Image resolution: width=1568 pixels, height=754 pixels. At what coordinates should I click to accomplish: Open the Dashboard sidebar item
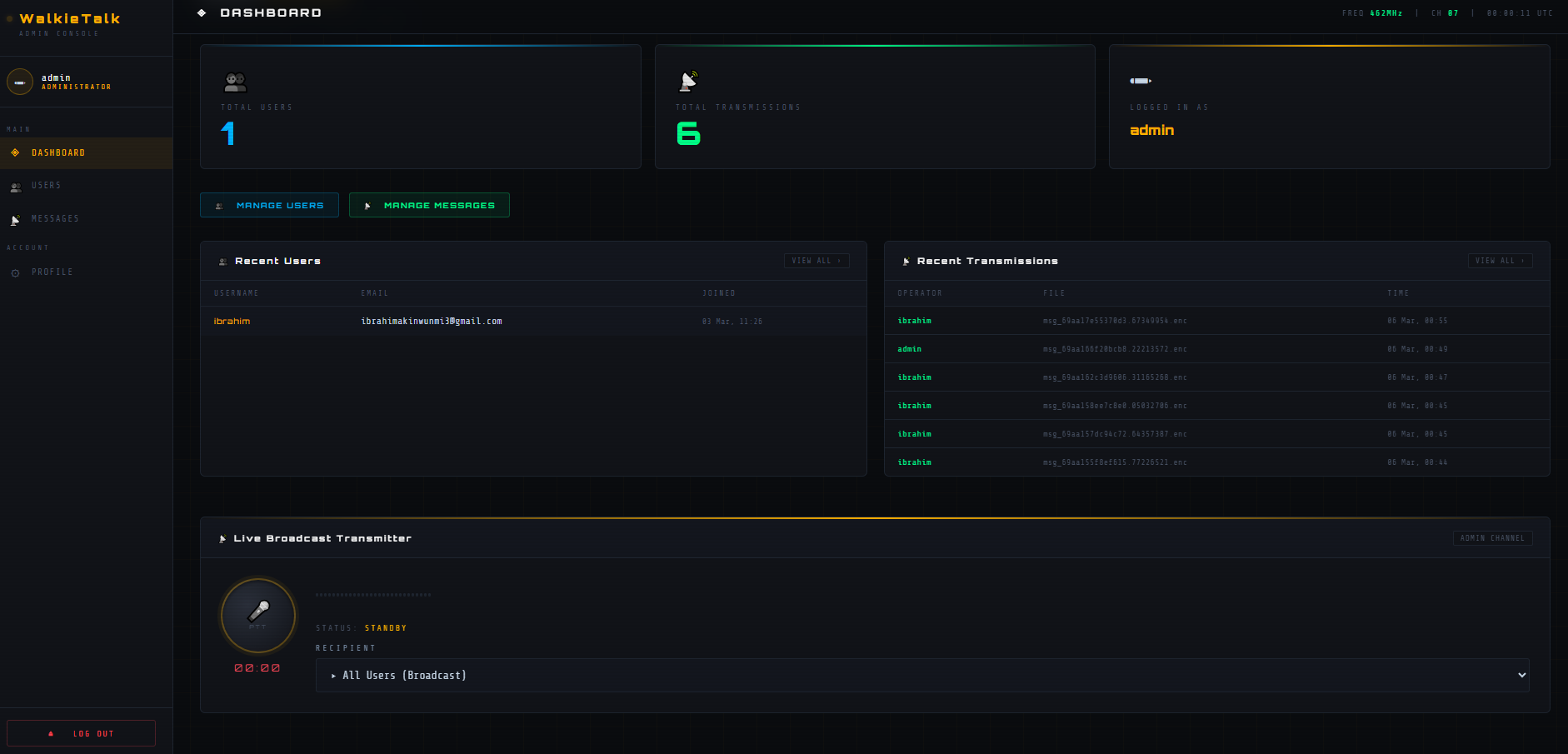click(87, 153)
